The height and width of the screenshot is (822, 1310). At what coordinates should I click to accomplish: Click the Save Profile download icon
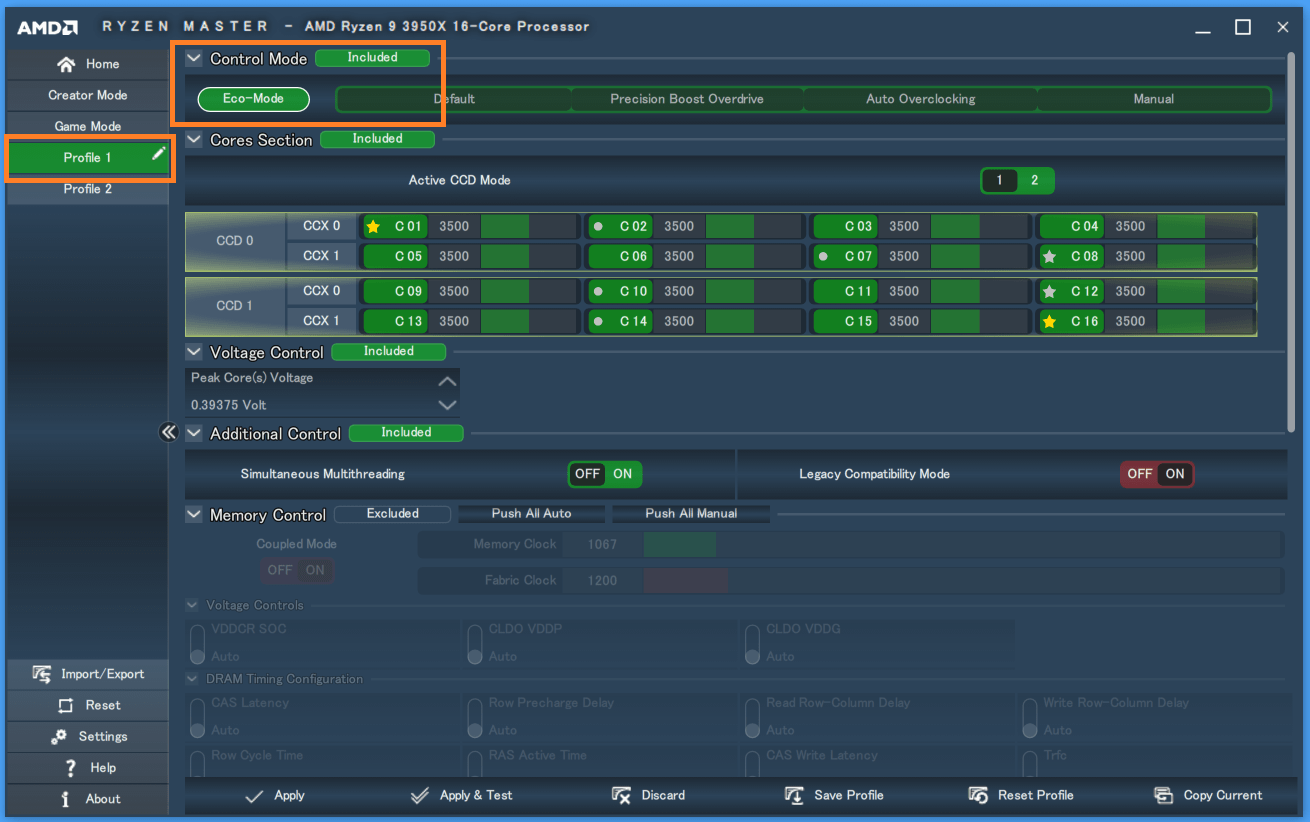[794, 796]
